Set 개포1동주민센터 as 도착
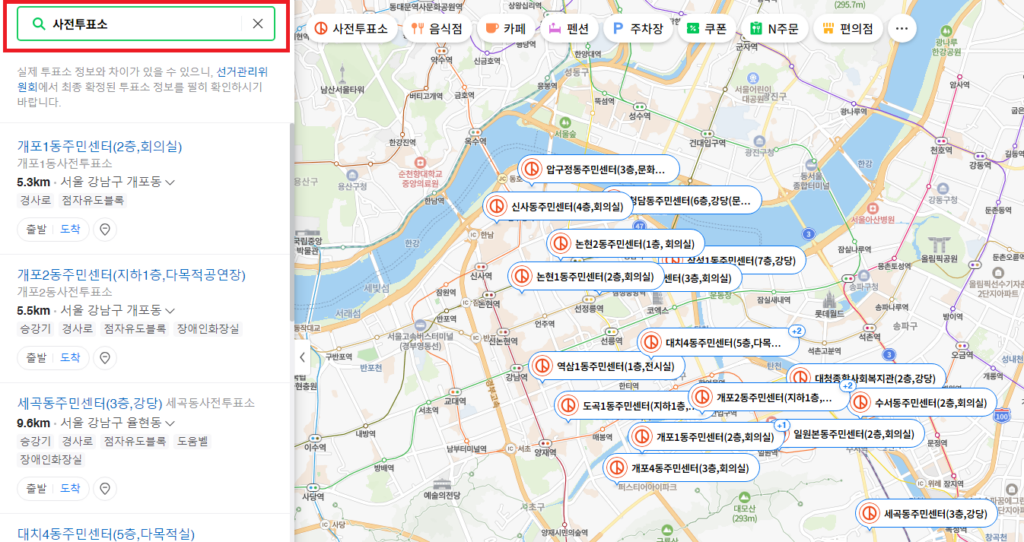Viewport: 1024px width, 542px height. click(x=70, y=229)
